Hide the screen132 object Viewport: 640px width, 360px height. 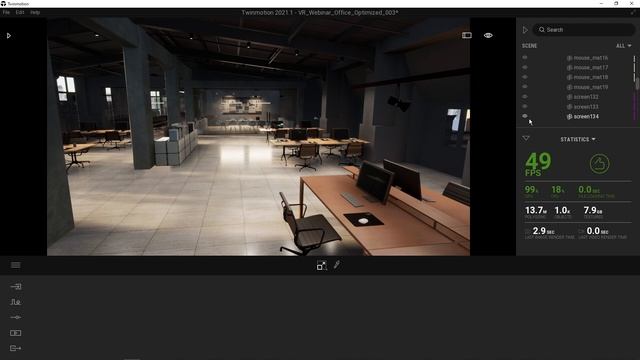click(525, 97)
